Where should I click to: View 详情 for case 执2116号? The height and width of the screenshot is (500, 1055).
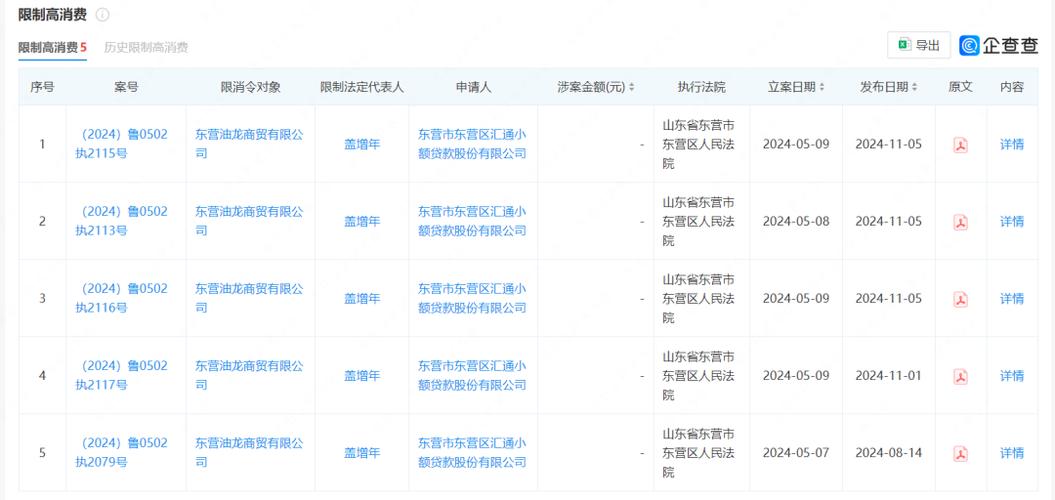tap(1011, 299)
